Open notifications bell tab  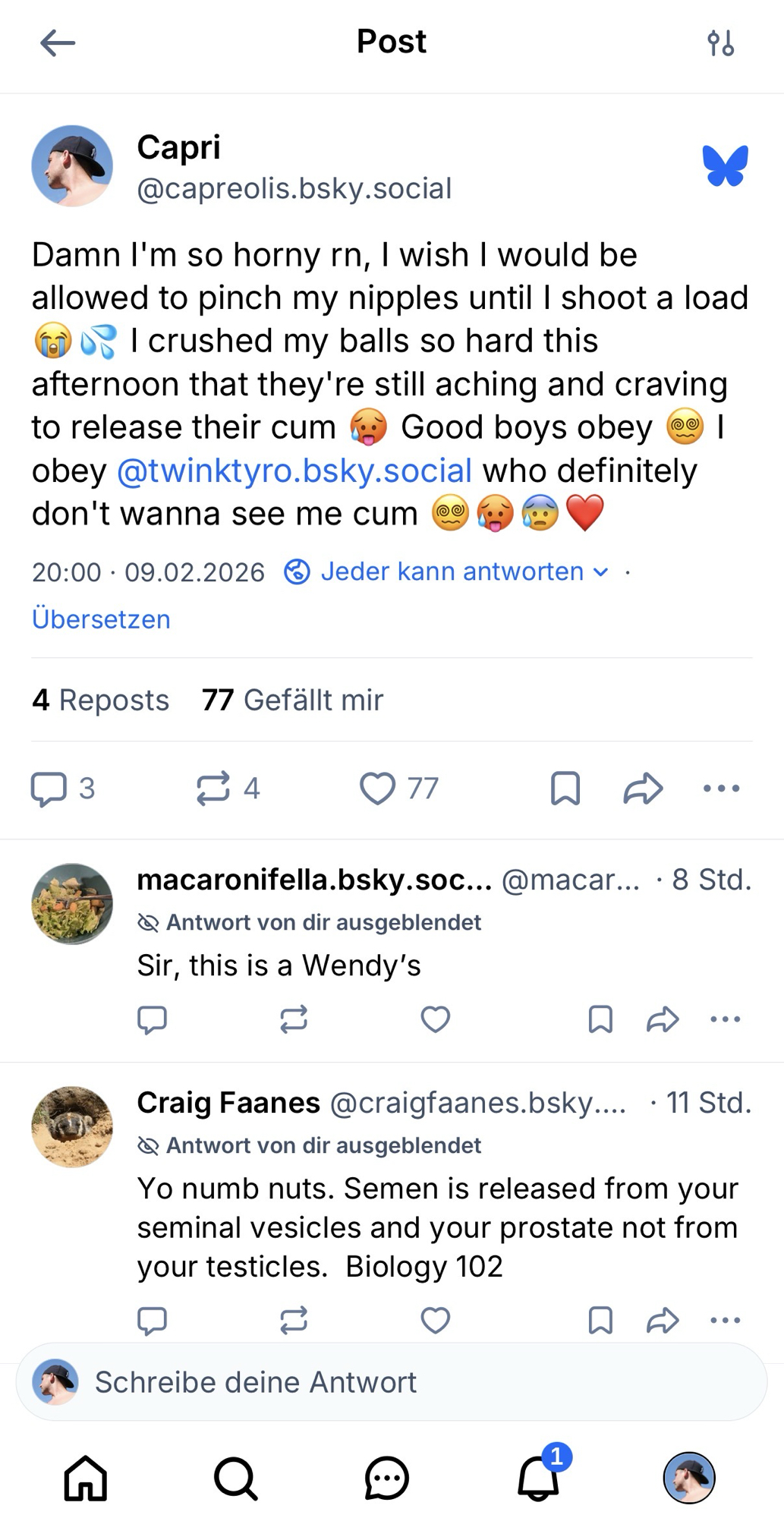[x=538, y=1478]
